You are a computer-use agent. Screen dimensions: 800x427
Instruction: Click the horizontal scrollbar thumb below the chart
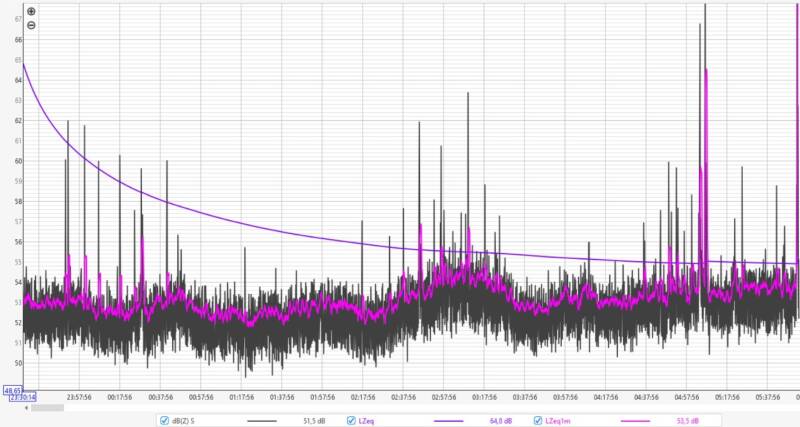pos(47,408)
